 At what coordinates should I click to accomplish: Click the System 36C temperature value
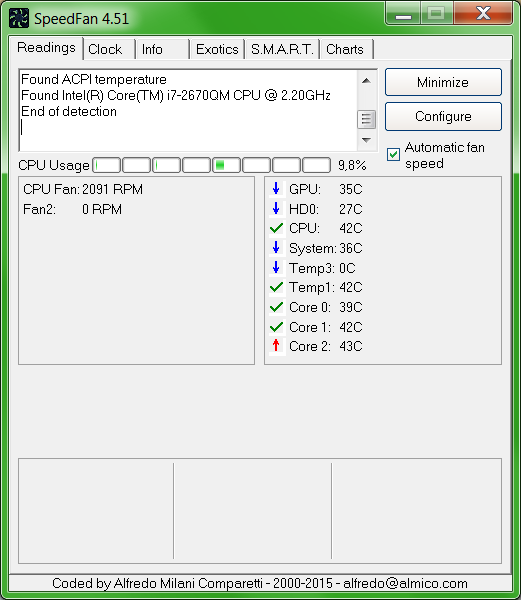351,248
